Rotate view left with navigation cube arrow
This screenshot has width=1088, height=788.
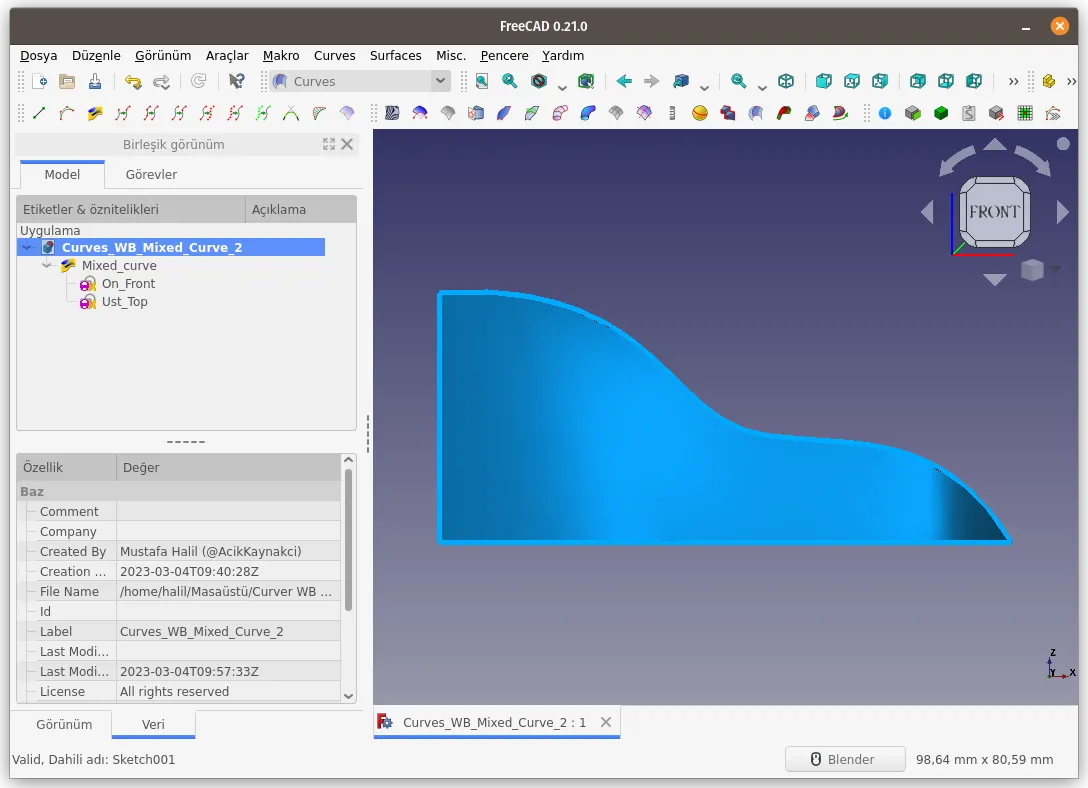(927, 212)
